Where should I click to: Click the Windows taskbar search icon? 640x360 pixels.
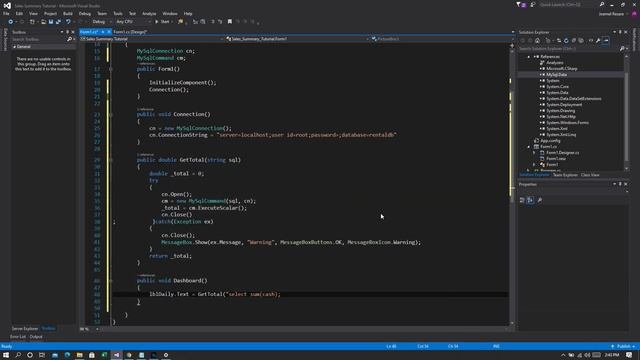click(18, 355)
